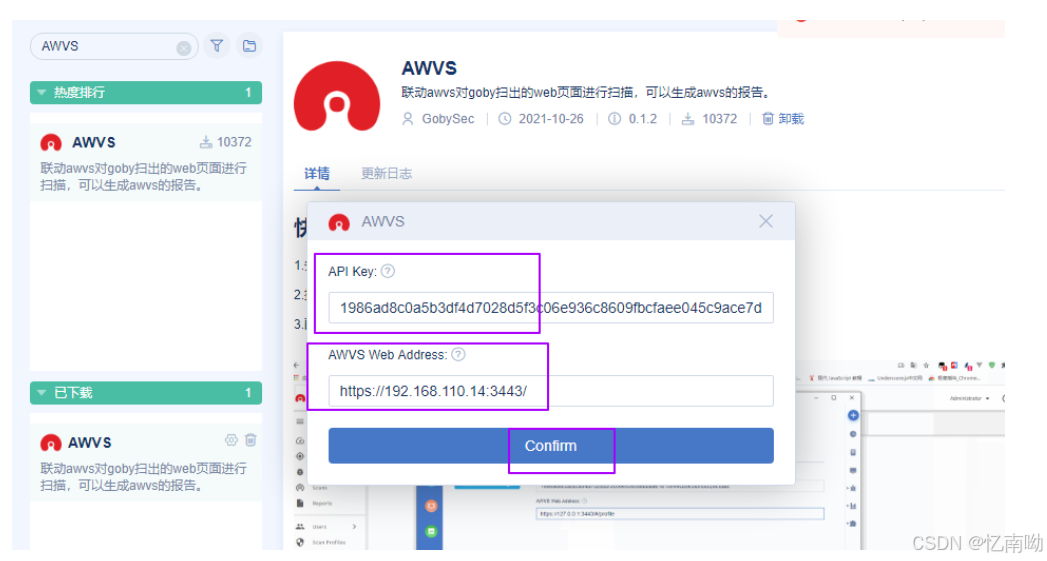1047x561 pixels.
Task: Switch to the 更新日志 tab
Action: (387, 174)
